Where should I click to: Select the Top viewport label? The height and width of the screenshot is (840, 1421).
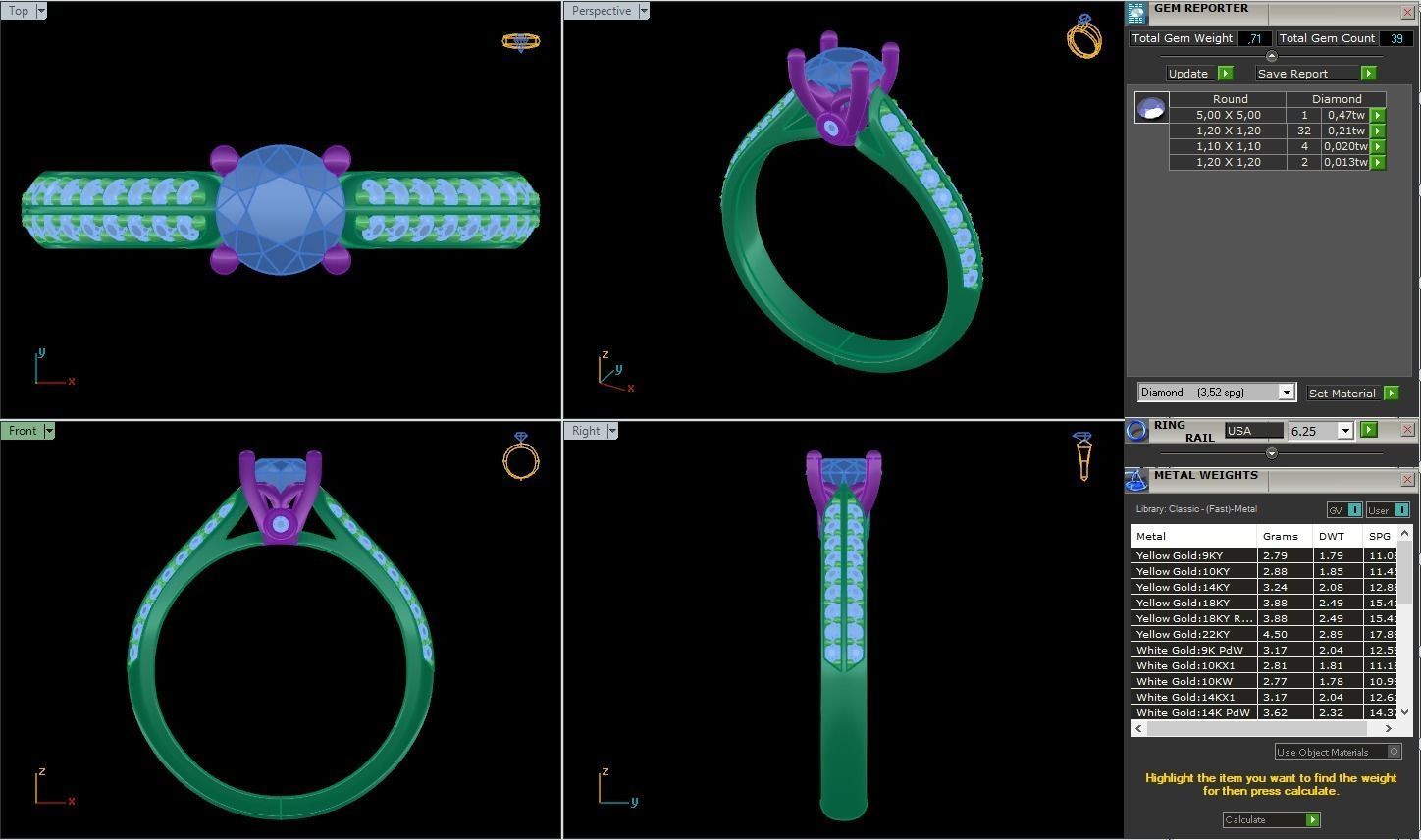pos(19,11)
